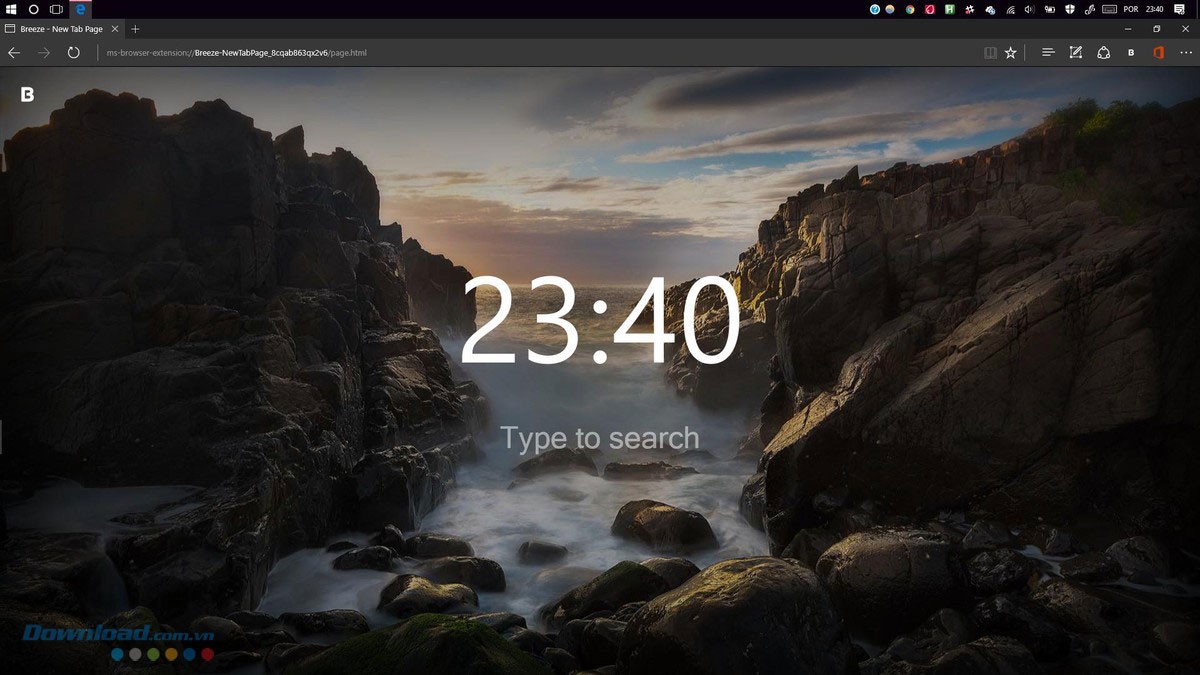Select the Breeze - New Tab Page tab
This screenshot has width=1200, height=675.
click(x=60, y=29)
